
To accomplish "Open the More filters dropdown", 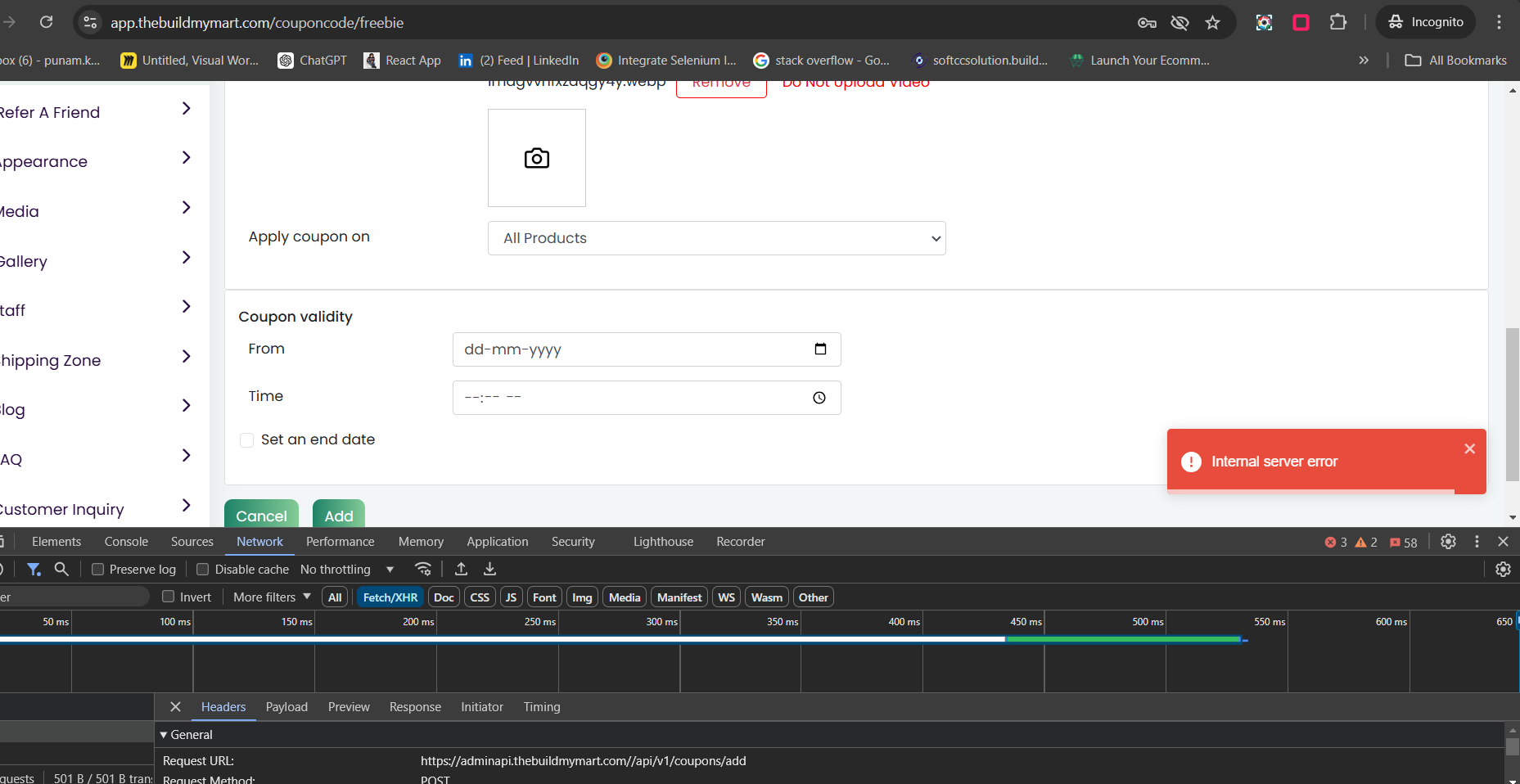I will [272, 597].
